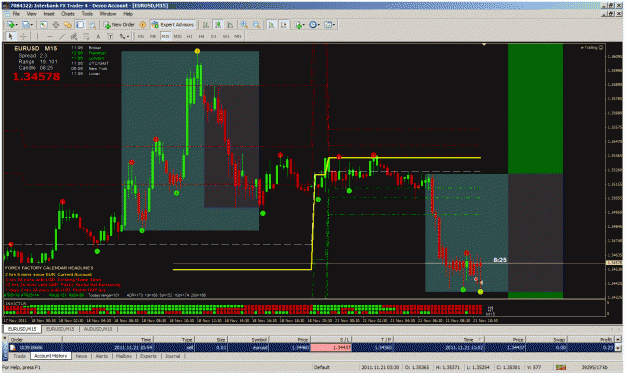Expand the profiles dropdown arrow
The height and width of the screenshot is (373, 625).
click(x=32, y=25)
